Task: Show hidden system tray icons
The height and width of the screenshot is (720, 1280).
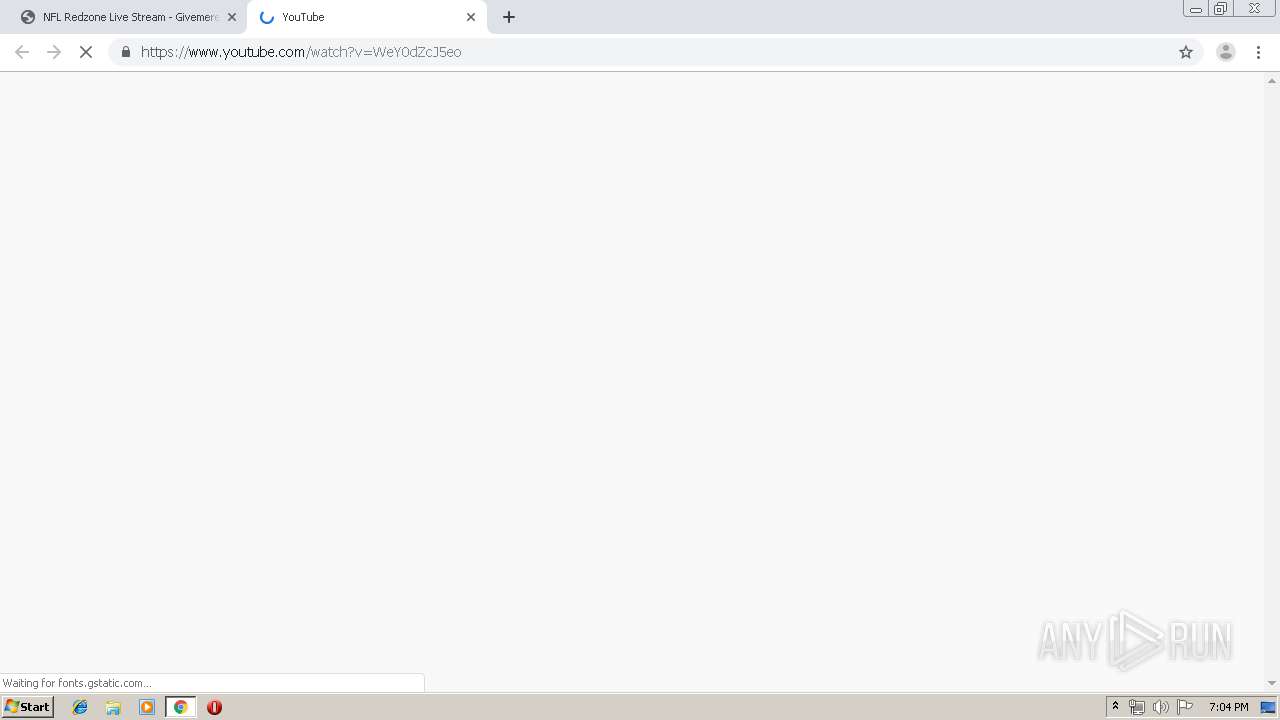Action: click(x=1115, y=707)
